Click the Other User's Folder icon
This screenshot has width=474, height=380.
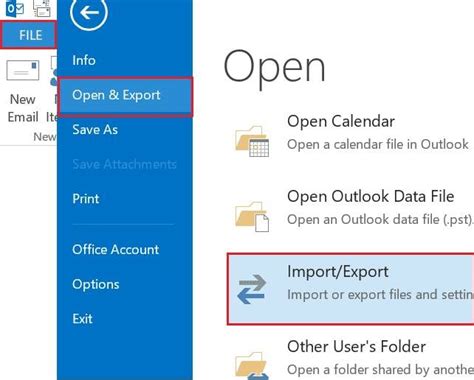[252, 365]
